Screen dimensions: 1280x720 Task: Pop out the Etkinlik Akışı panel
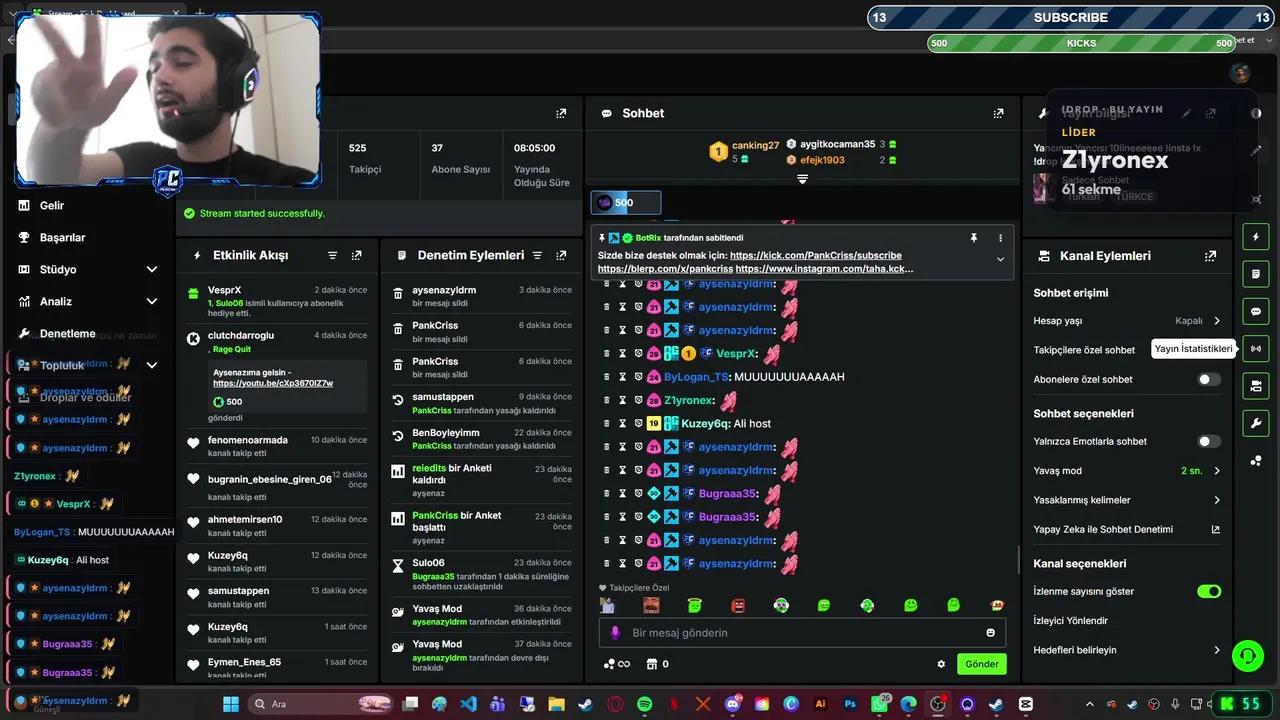tap(357, 256)
